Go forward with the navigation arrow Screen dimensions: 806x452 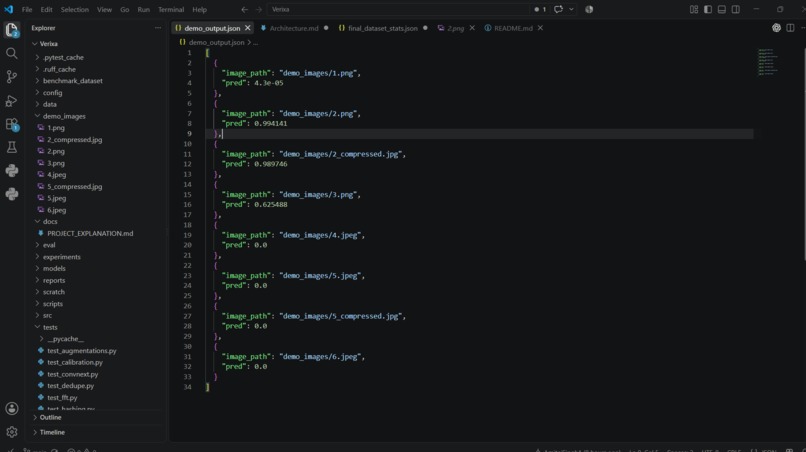(x=259, y=9)
